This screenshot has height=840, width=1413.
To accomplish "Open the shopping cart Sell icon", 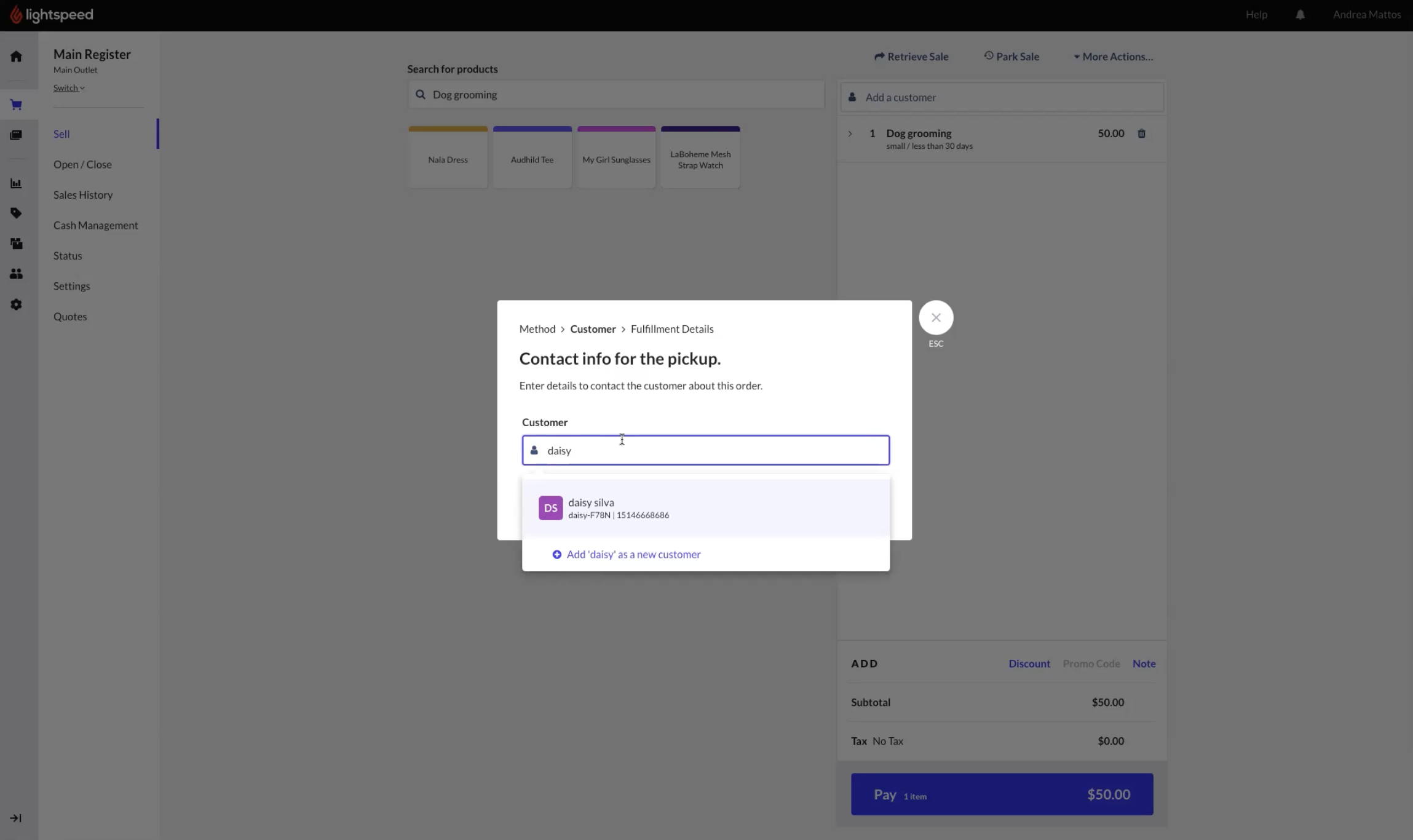I will (16, 105).
